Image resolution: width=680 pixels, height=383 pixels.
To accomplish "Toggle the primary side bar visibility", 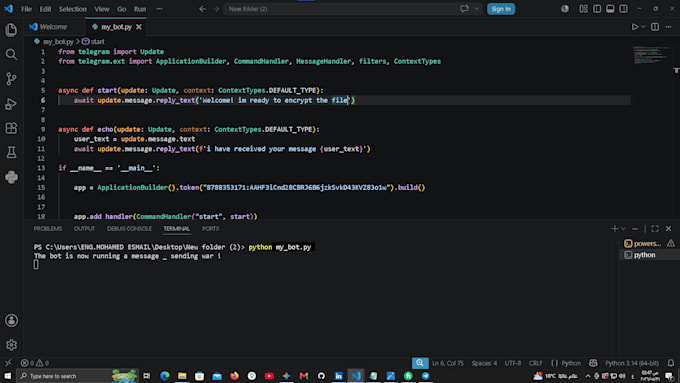I will pos(597,9).
